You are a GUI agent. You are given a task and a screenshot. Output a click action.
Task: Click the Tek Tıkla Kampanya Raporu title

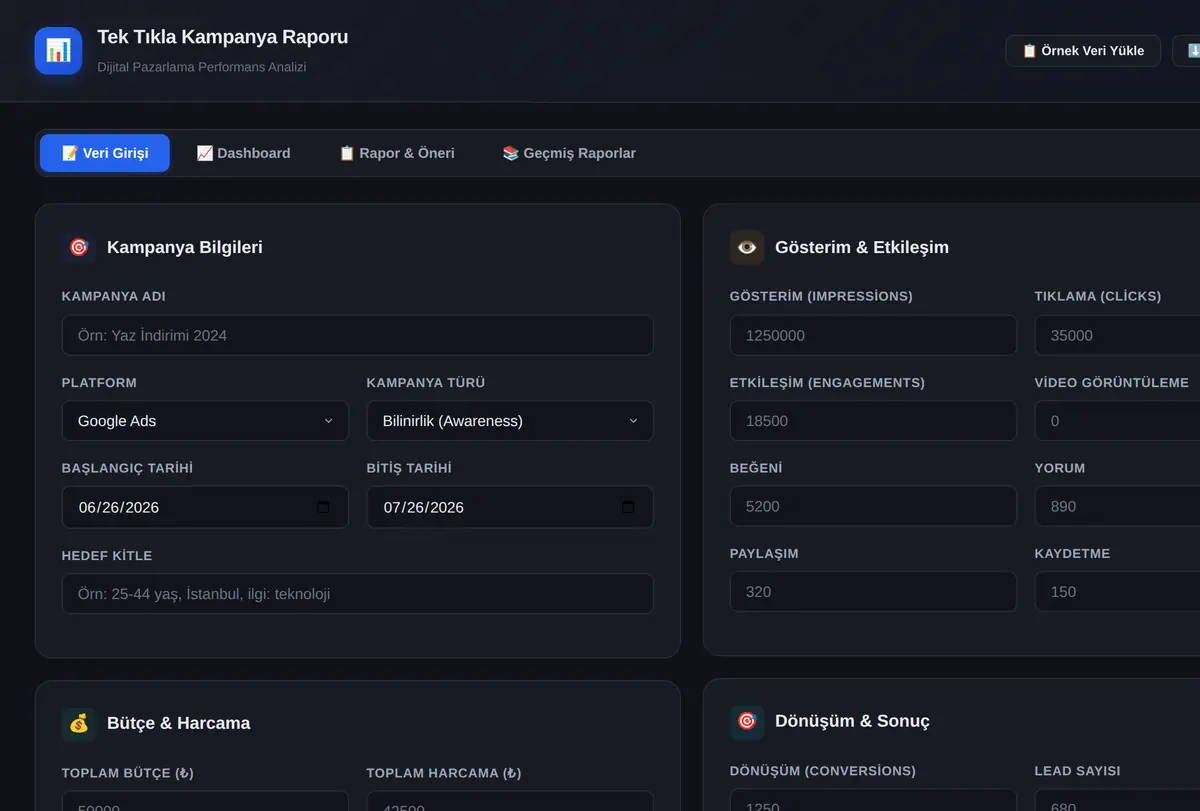[x=223, y=37]
